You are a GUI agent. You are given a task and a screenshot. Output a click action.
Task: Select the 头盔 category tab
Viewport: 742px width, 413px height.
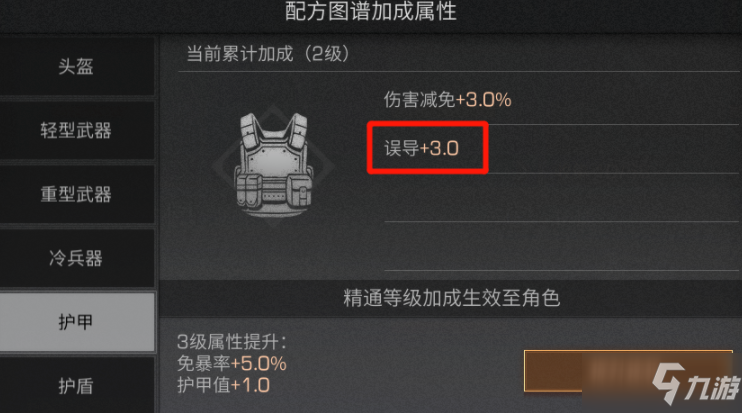pos(77,67)
